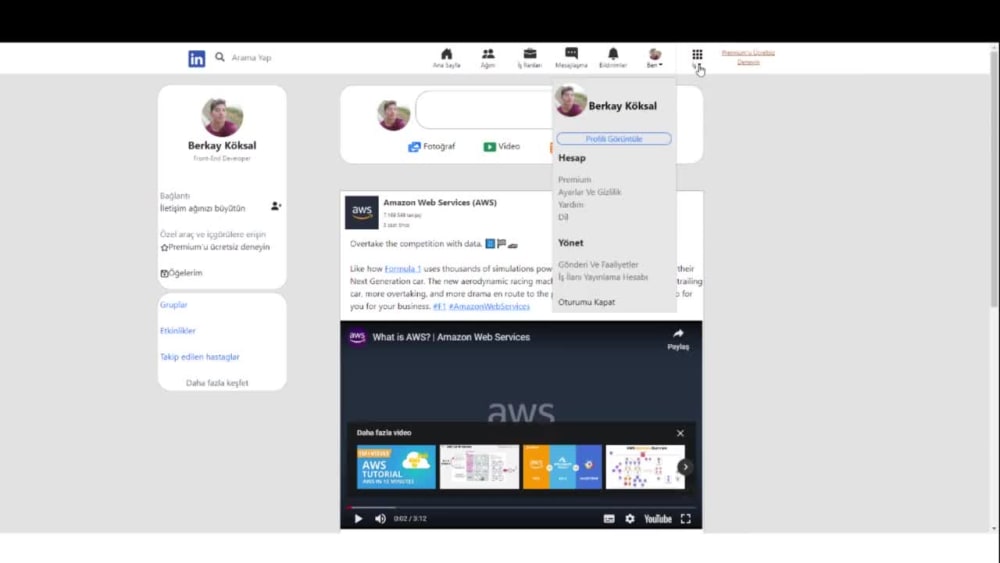This screenshot has width=1000, height=563.
Task: Click left sidebar profile avatar
Action: click(222, 117)
